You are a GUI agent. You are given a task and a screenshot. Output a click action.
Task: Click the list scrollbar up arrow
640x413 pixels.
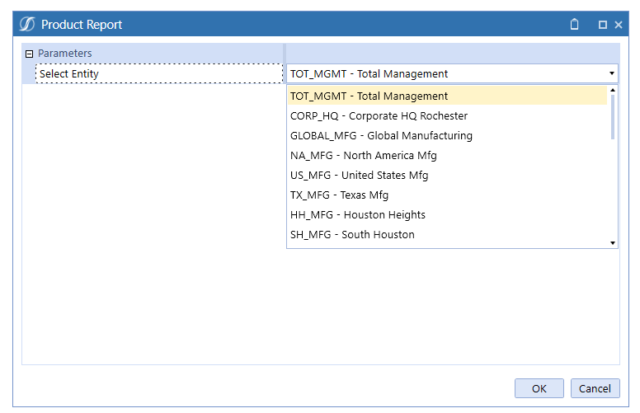[612, 92]
